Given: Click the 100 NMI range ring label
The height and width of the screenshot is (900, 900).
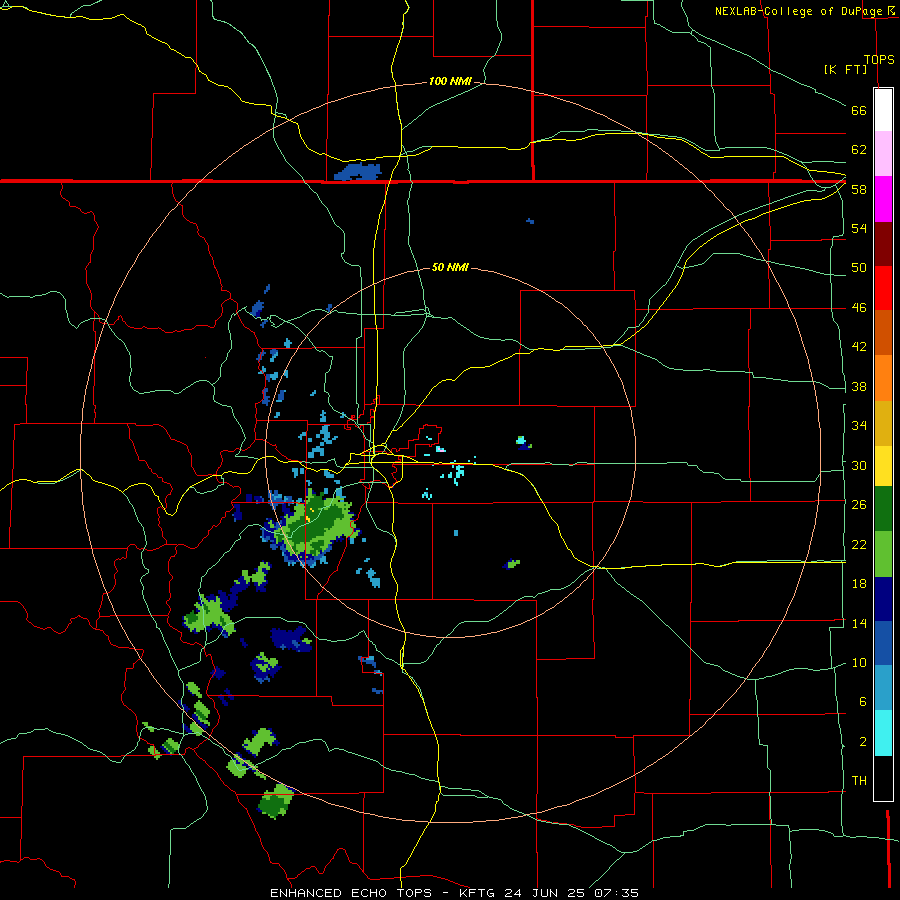Looking at the screenshot, I should pyautogui.click(x=450, y=82).
